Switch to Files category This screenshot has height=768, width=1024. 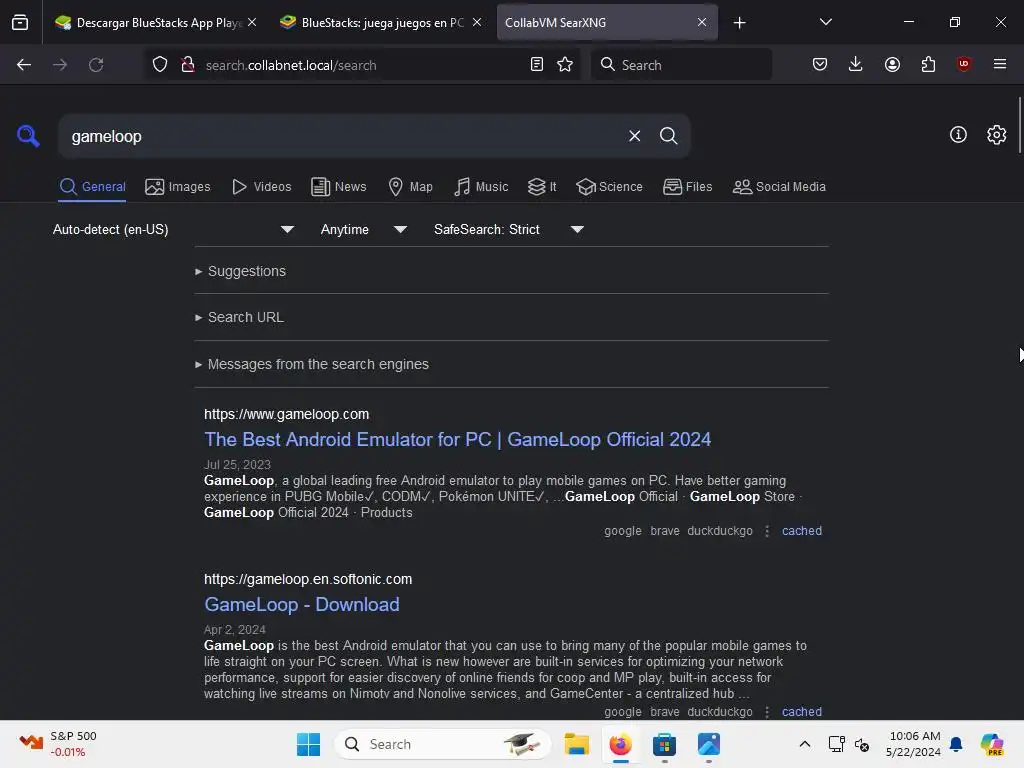(x=688, y=187)
